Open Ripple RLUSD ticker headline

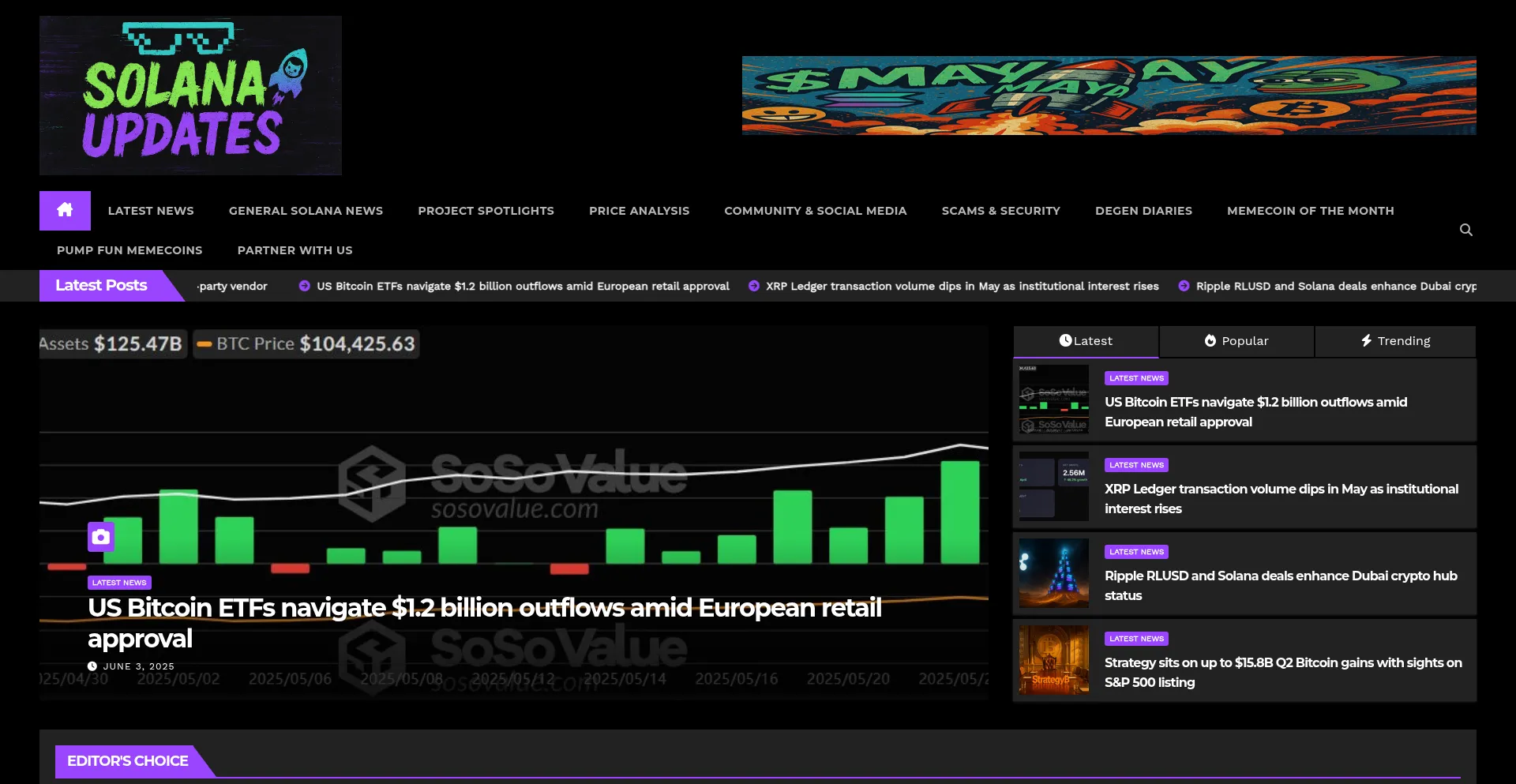pos(1336,286)
